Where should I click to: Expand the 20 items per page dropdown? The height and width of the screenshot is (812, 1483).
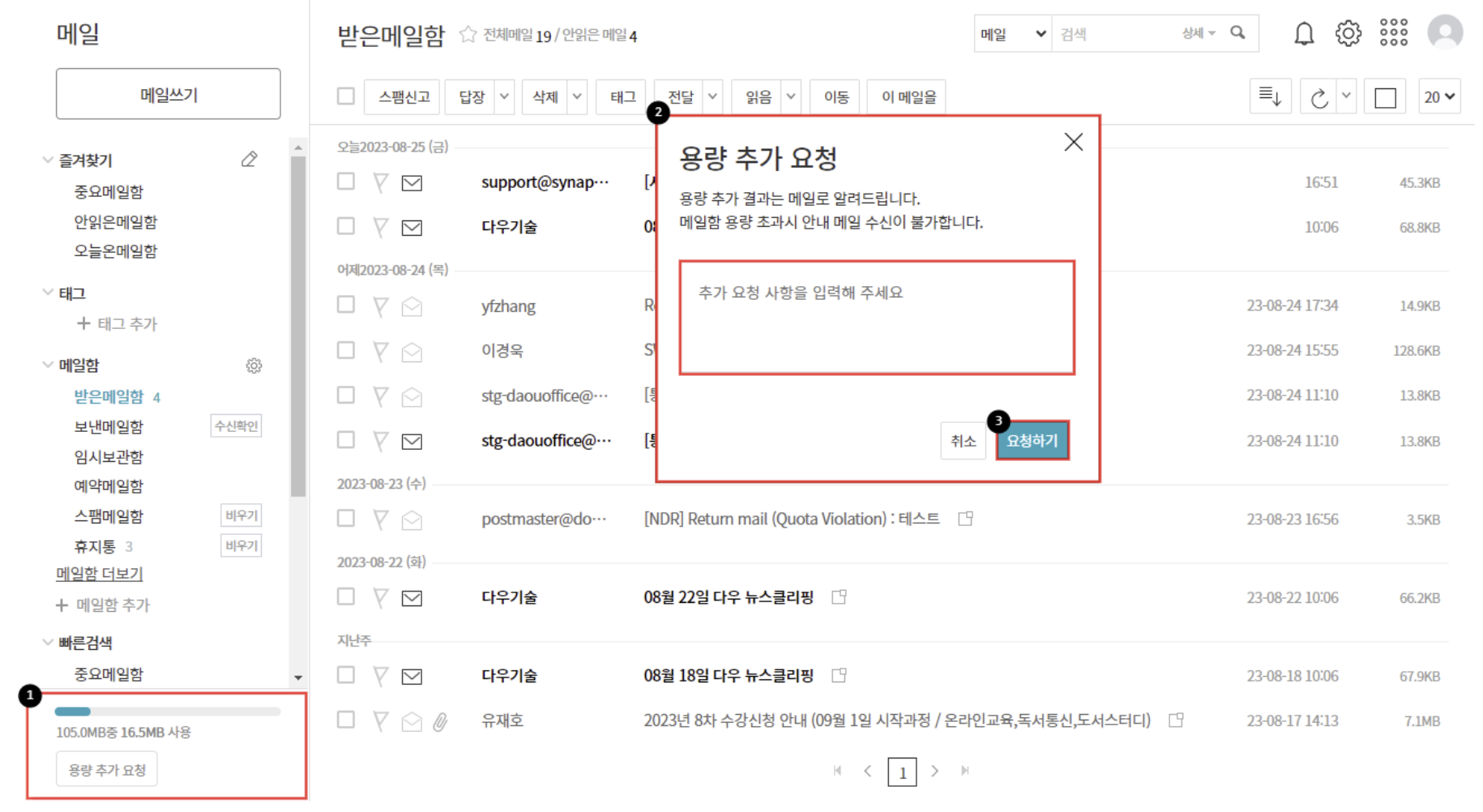point(1439,97)
